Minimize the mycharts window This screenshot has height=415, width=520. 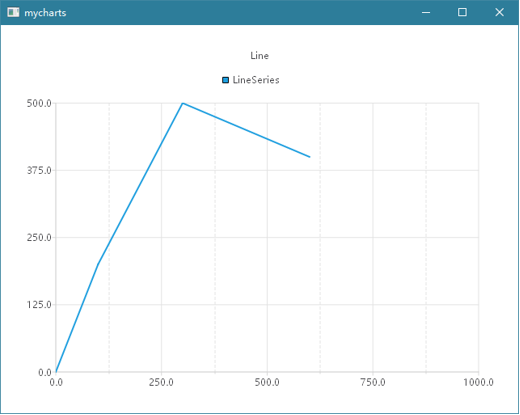tap(426, 12)
